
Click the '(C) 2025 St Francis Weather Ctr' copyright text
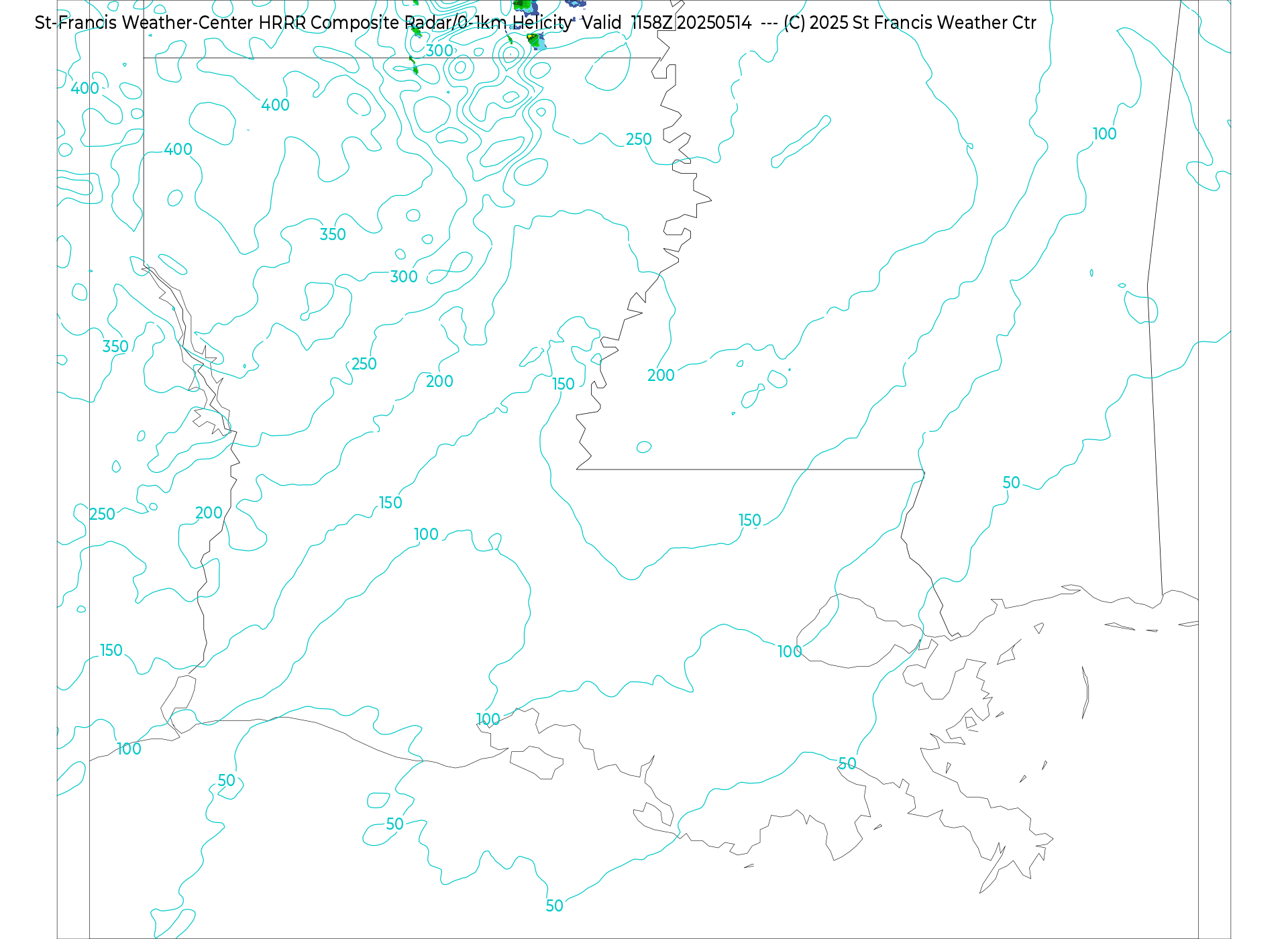point(910,23)
